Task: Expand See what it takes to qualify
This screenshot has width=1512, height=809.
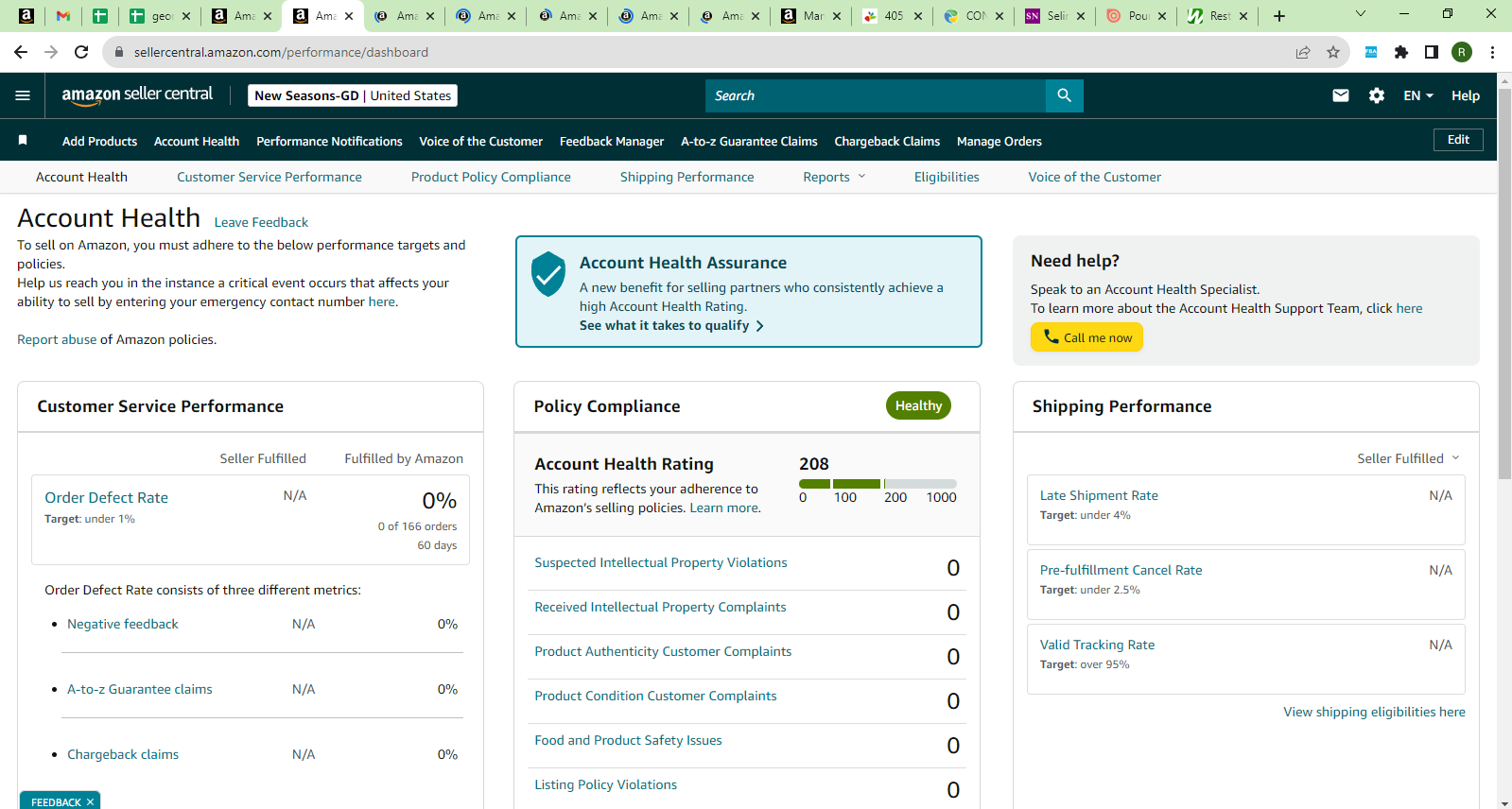Action: 671,325
